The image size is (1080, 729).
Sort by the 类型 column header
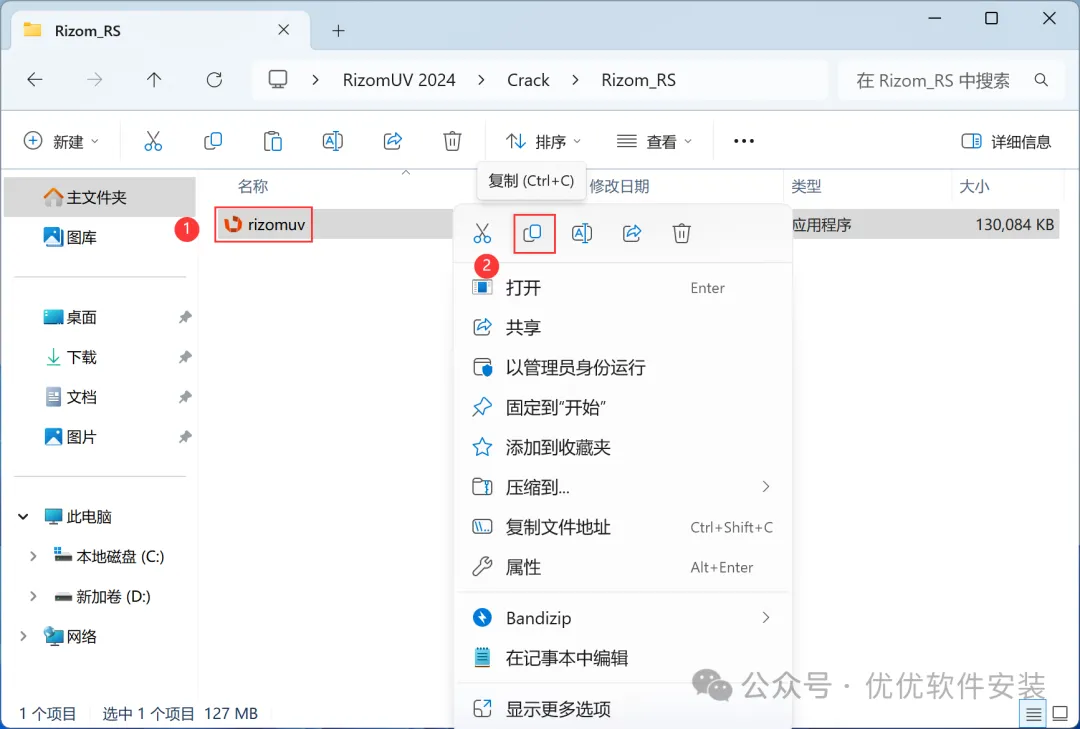pos(806,186)
